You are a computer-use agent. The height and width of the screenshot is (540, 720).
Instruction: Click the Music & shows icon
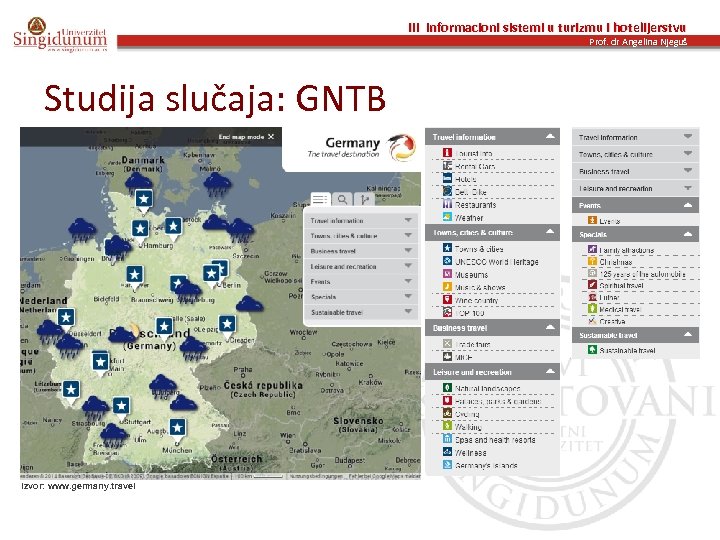[x=447, y=287]
